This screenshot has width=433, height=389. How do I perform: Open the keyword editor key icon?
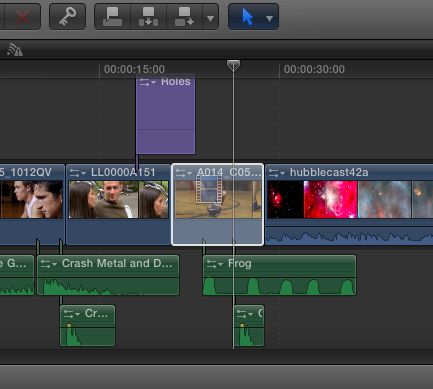pyautogui.click(x=67, y=17)
